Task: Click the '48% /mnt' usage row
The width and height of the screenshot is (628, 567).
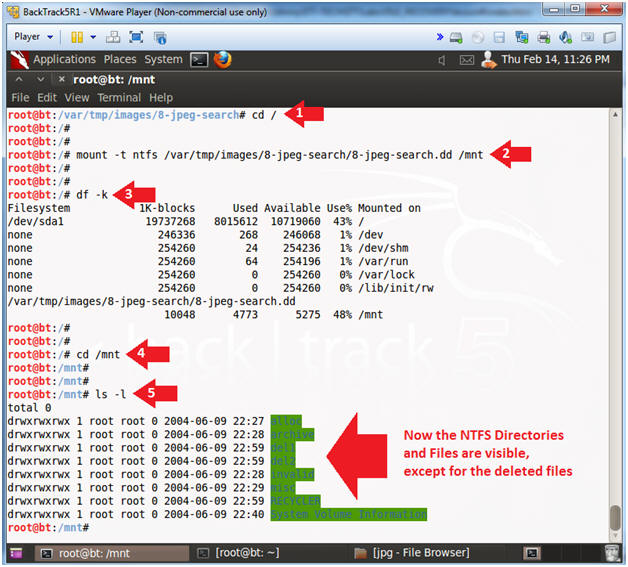Action: tap(274, 315)
